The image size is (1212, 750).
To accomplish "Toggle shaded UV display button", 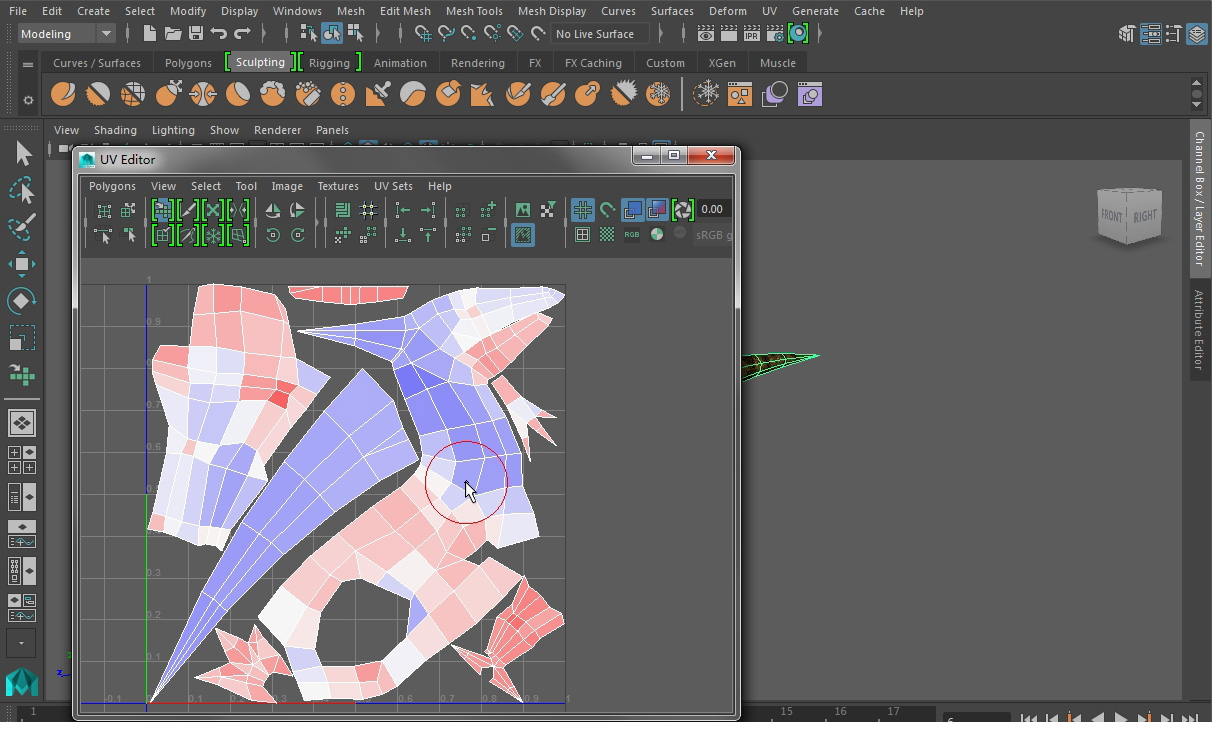I will 632,210.
